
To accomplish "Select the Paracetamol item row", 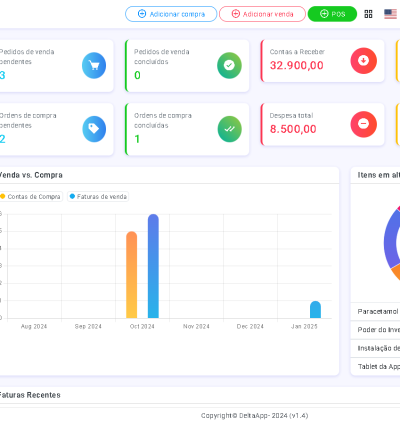I will pyautogui.click(x=376, y=312).
